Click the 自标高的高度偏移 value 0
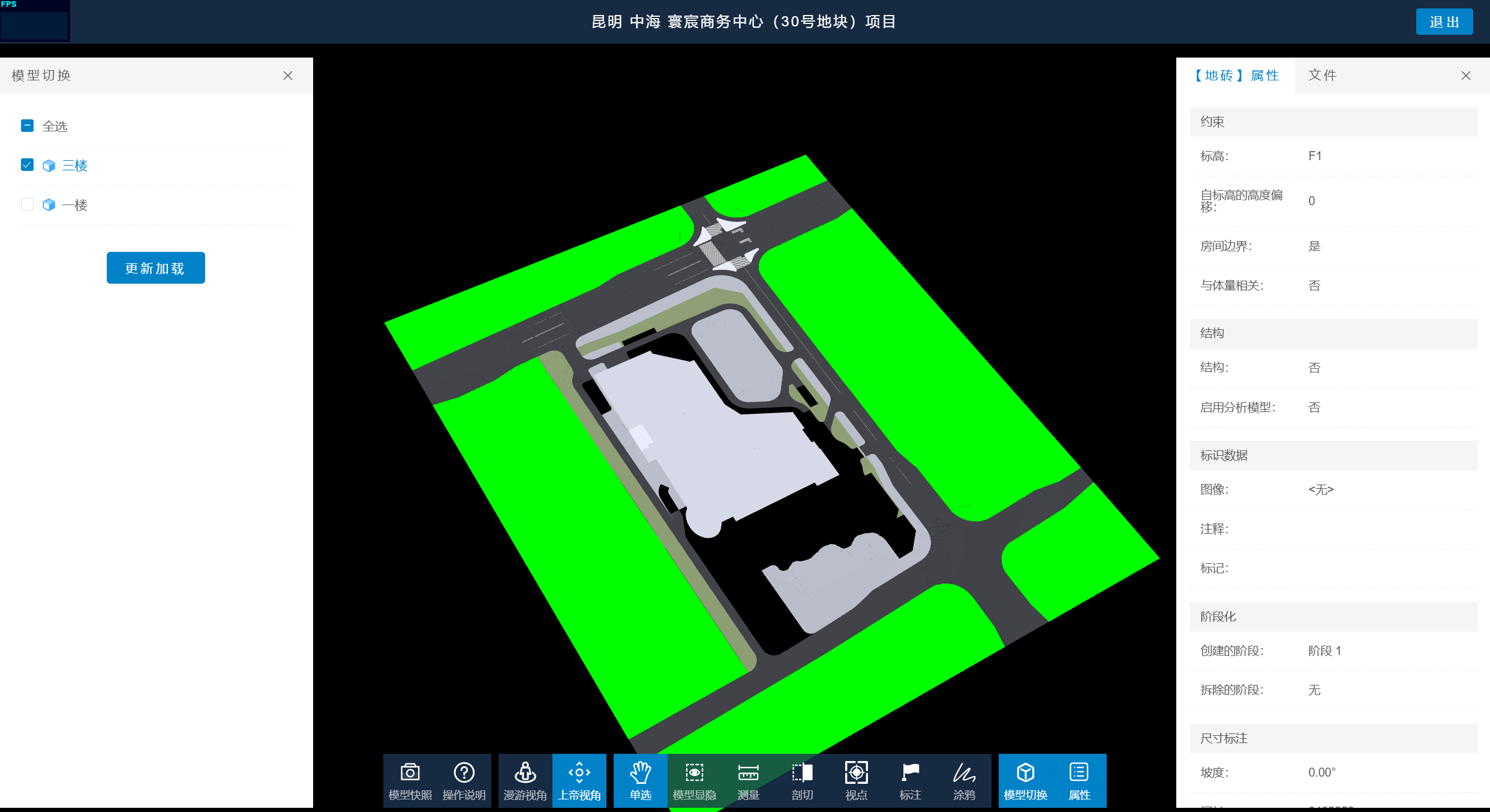 tap(1312, 201)
